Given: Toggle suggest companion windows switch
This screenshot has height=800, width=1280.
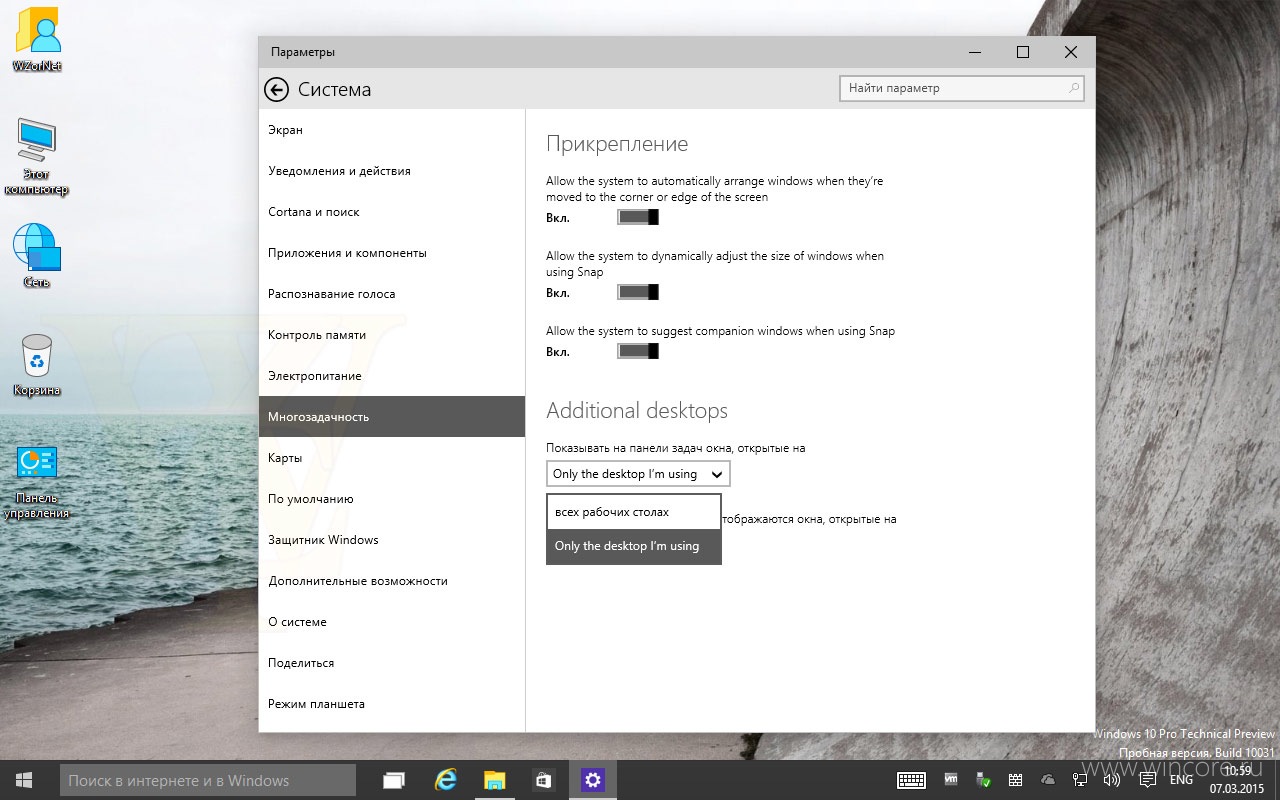Looking at the screenshot, I should click(x=638, y=351).
